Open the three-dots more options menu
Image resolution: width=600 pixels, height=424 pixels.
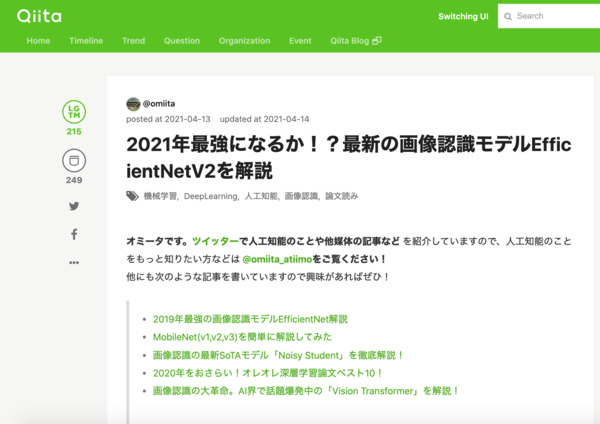(74, 262)
